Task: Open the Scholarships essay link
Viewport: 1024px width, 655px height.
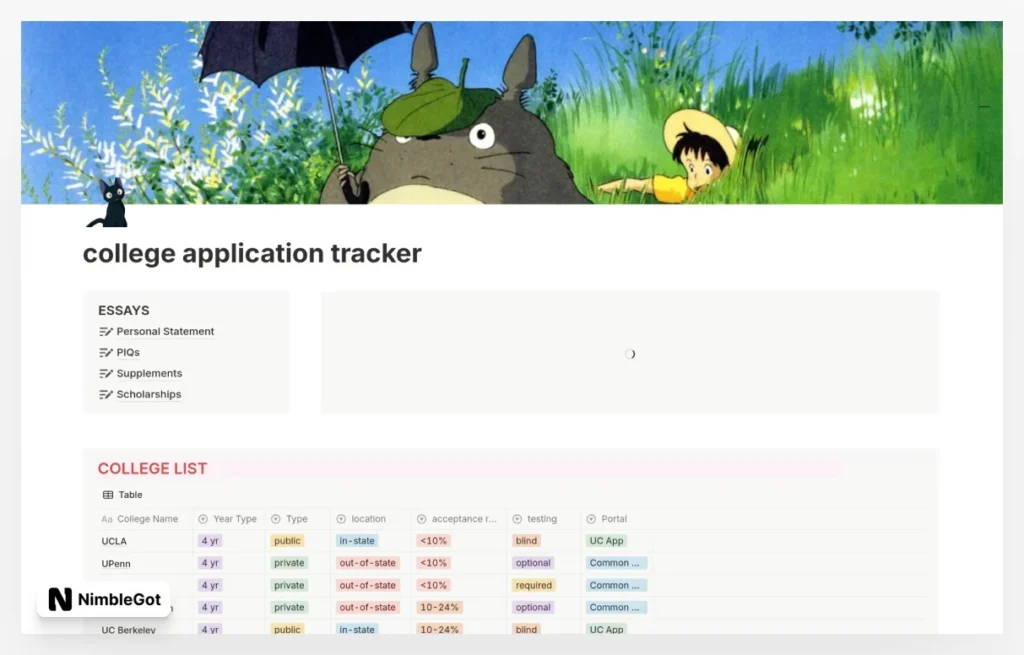Action: pyautogui.click(x=149, y=394)
